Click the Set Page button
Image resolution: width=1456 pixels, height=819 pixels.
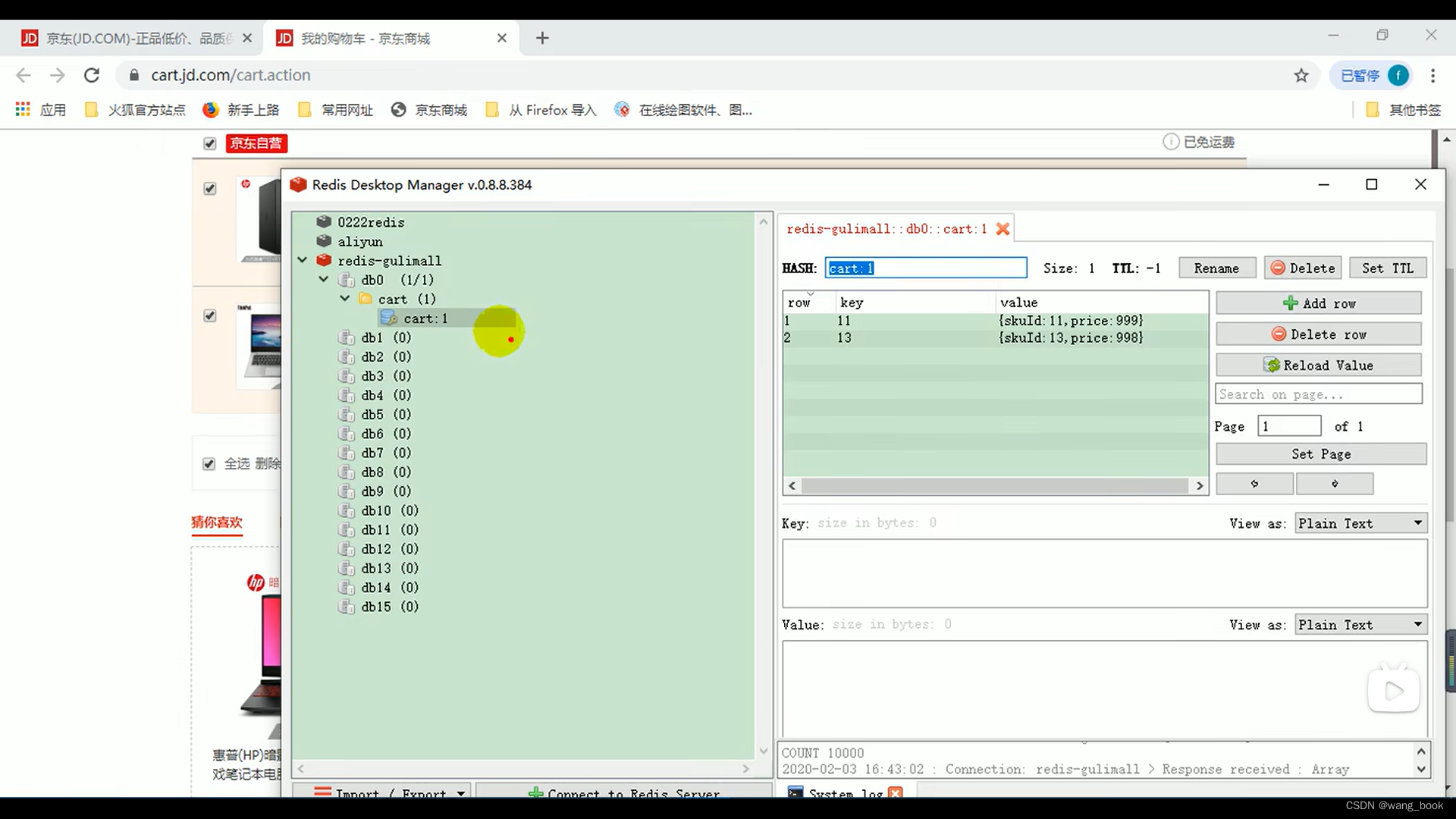point(1321,454)
